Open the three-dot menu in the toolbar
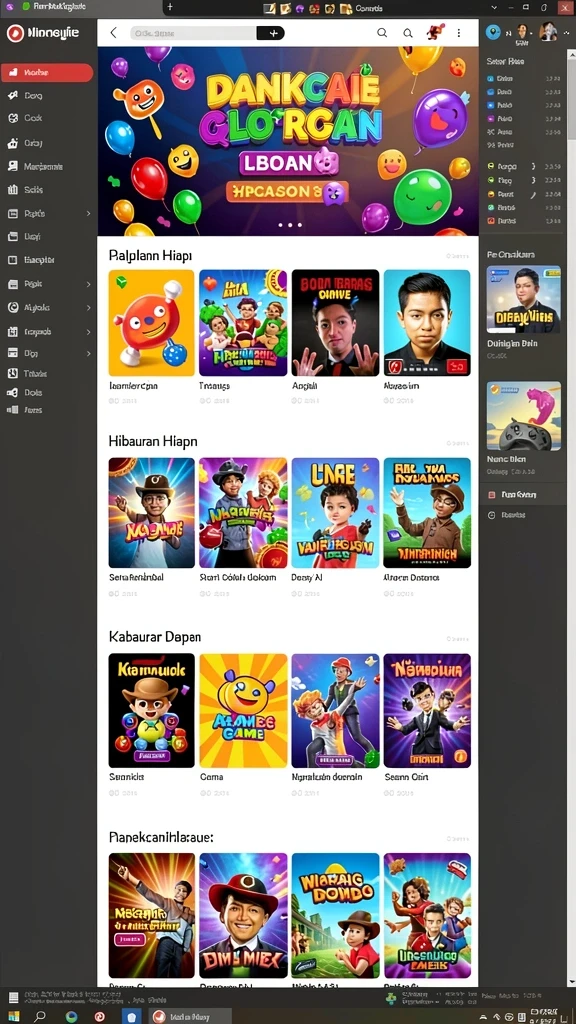Screen dimensions: 576x1024 click(458, 33)
